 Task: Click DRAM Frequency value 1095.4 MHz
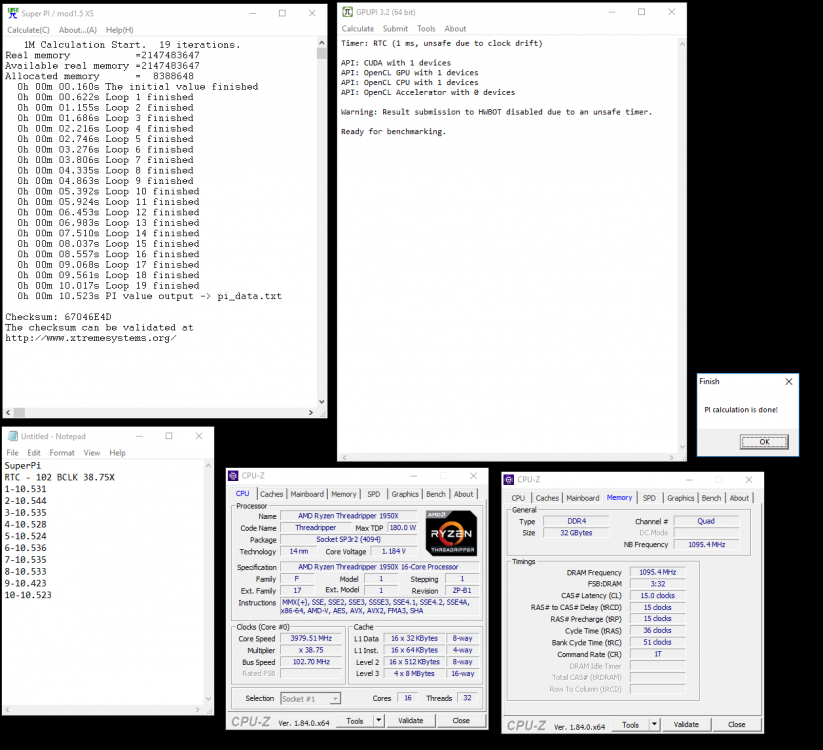click(x=658, y=572)
